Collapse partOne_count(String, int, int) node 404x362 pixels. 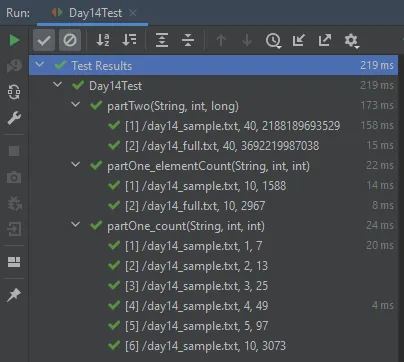76,224
